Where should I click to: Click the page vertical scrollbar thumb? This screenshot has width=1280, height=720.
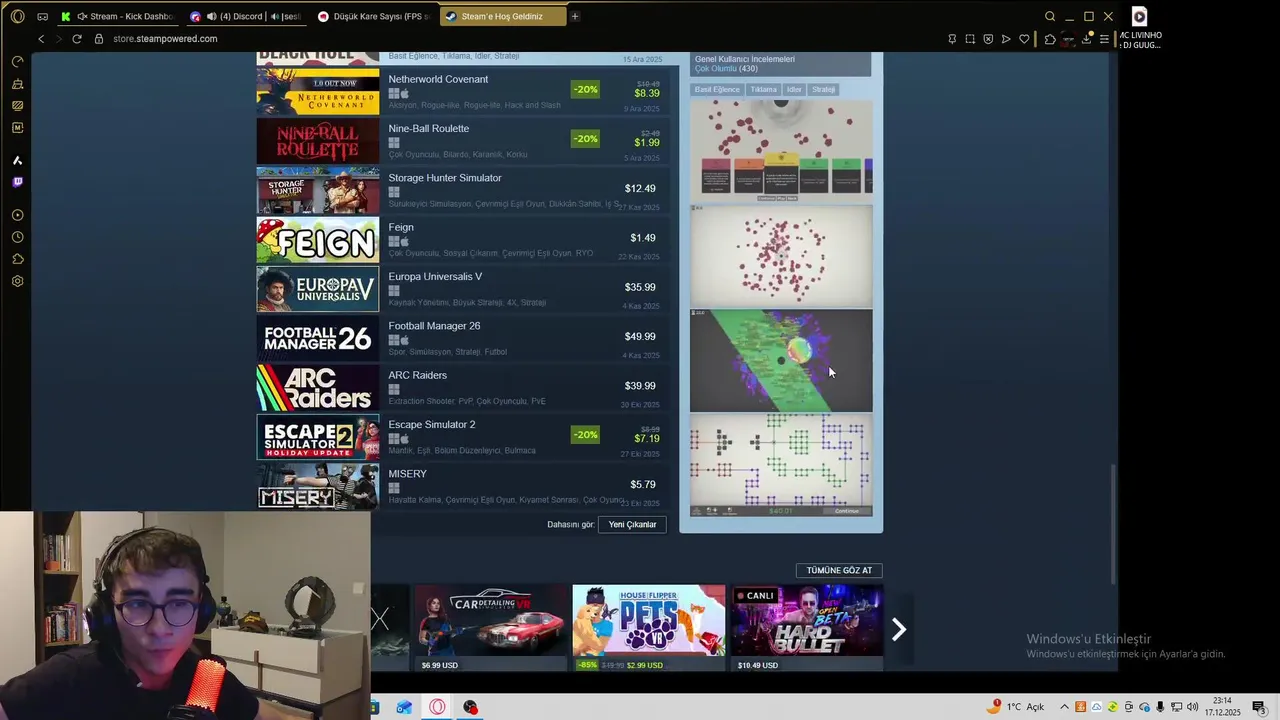[x=1114, y=525]
